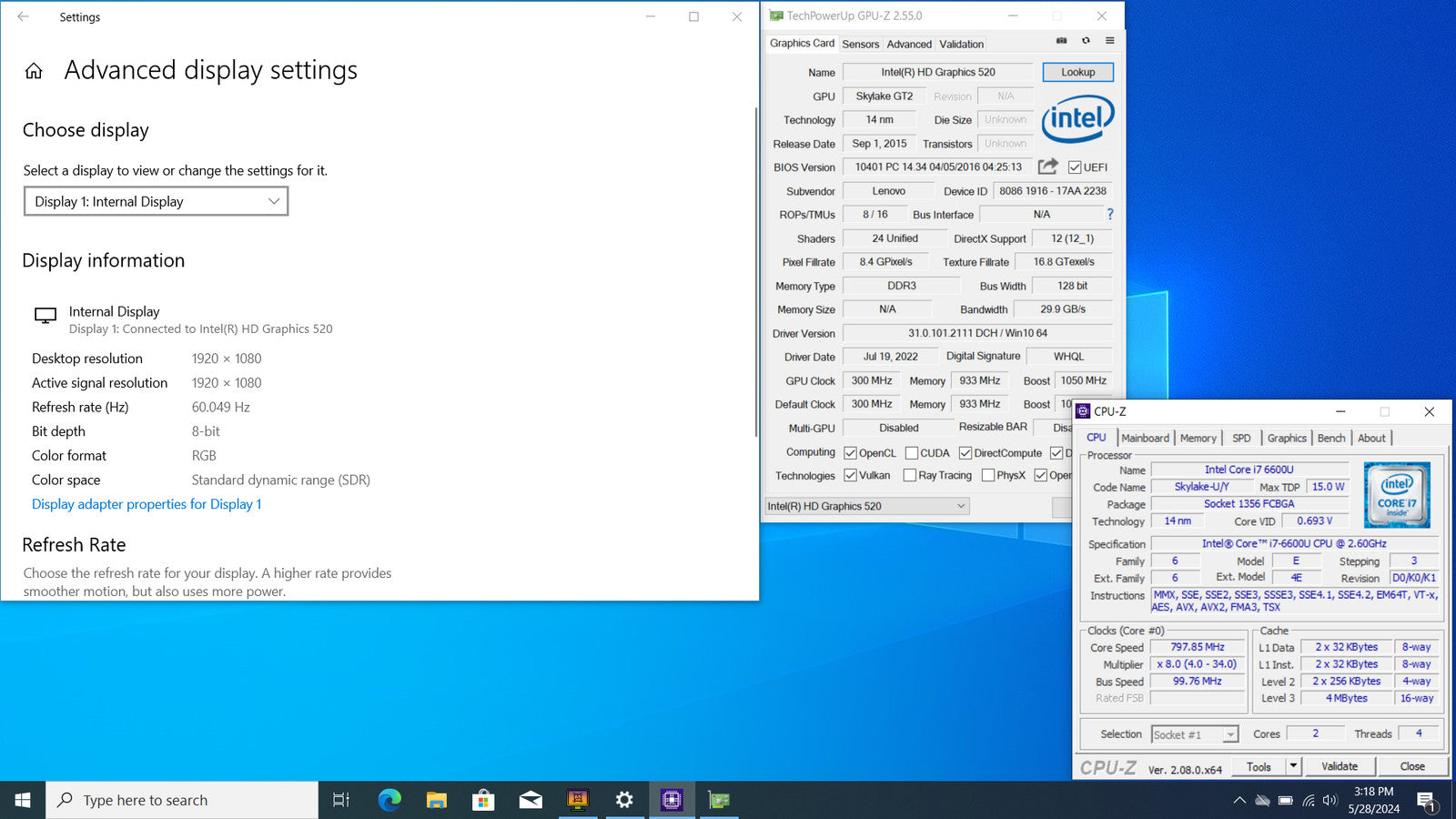Click the battery tray icon
1456x819 pixels.
coord(1285,801)
